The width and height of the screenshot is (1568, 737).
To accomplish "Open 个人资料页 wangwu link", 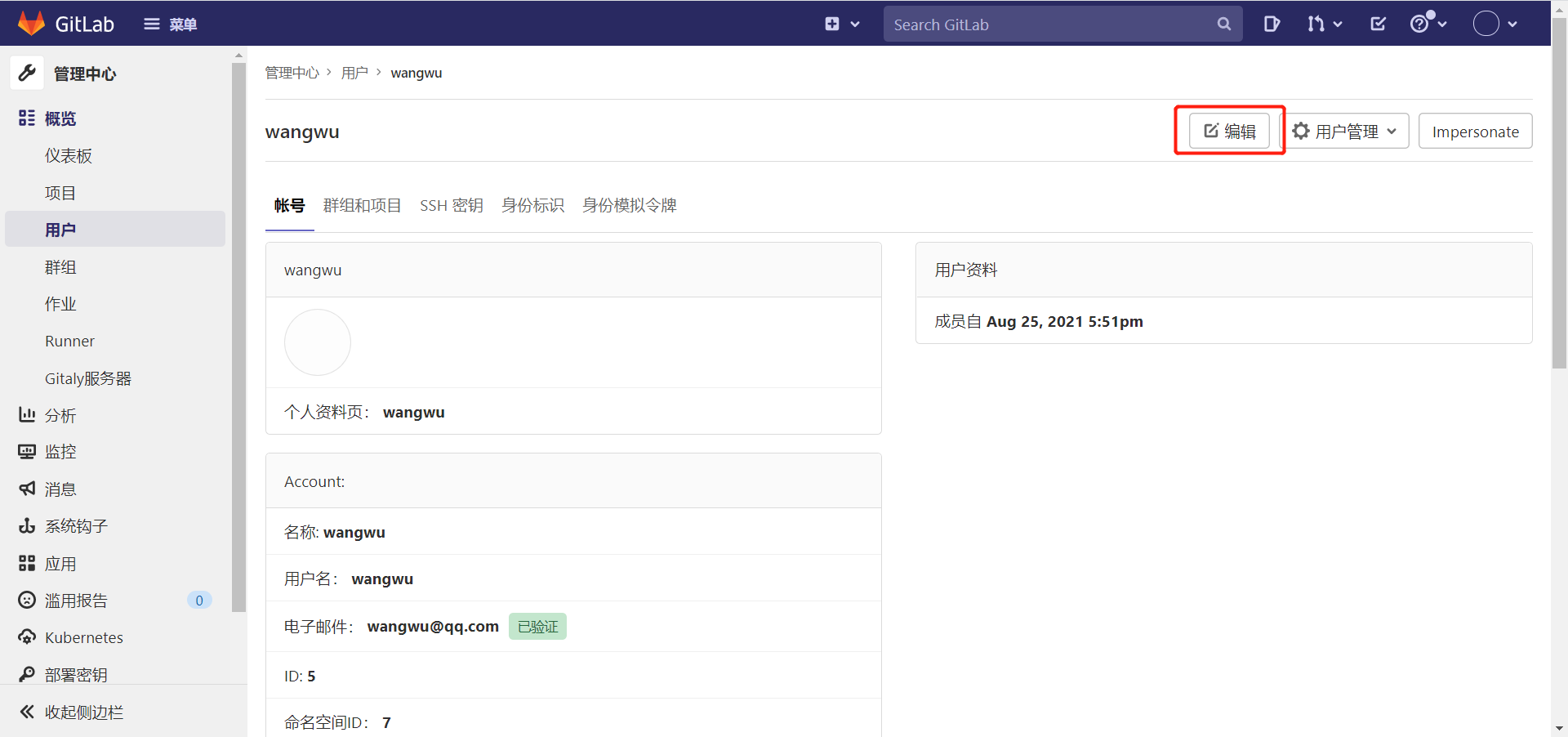I will (x=414, y=412).
